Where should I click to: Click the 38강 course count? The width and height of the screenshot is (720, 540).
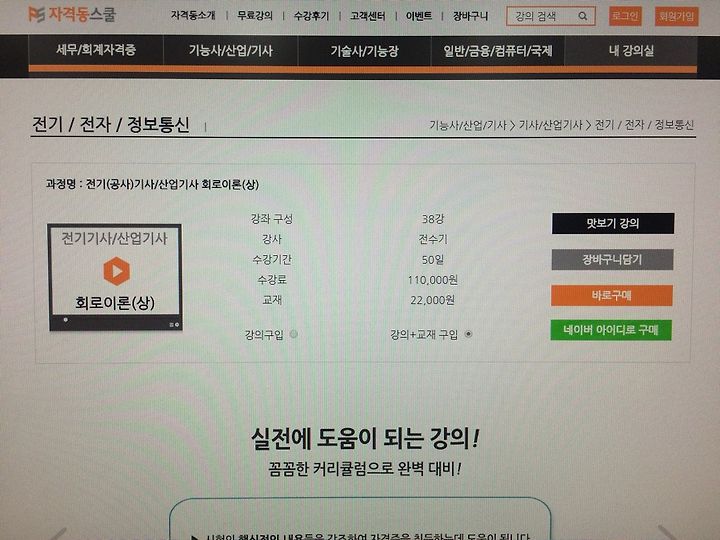433,219
